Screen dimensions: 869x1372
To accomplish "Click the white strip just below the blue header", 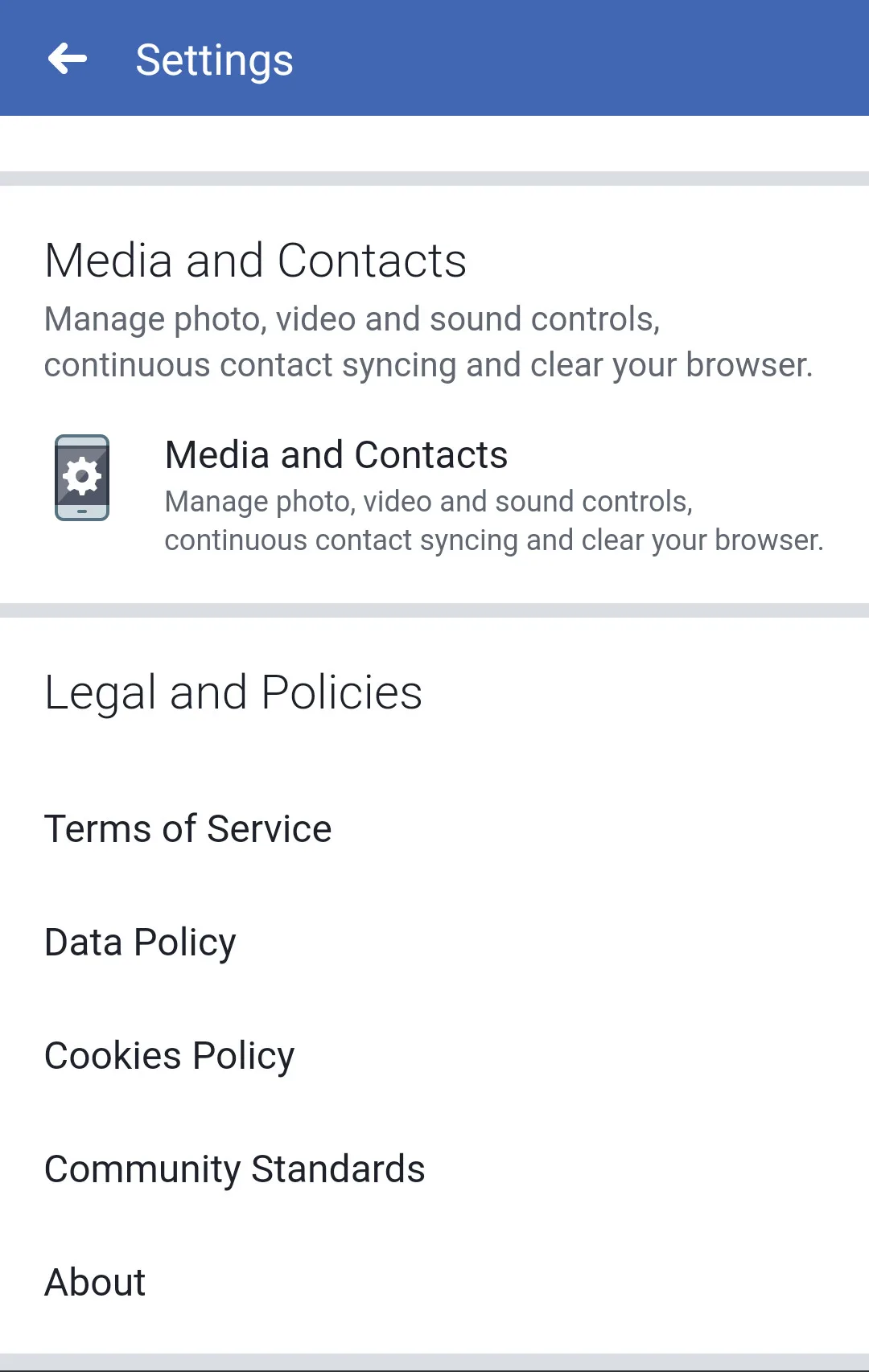I will tap(434, 143).
